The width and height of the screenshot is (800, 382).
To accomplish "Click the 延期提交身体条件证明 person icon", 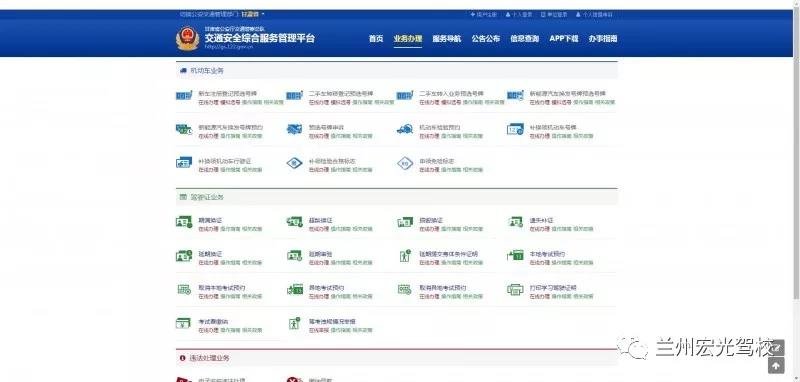I will pos(405,256).
